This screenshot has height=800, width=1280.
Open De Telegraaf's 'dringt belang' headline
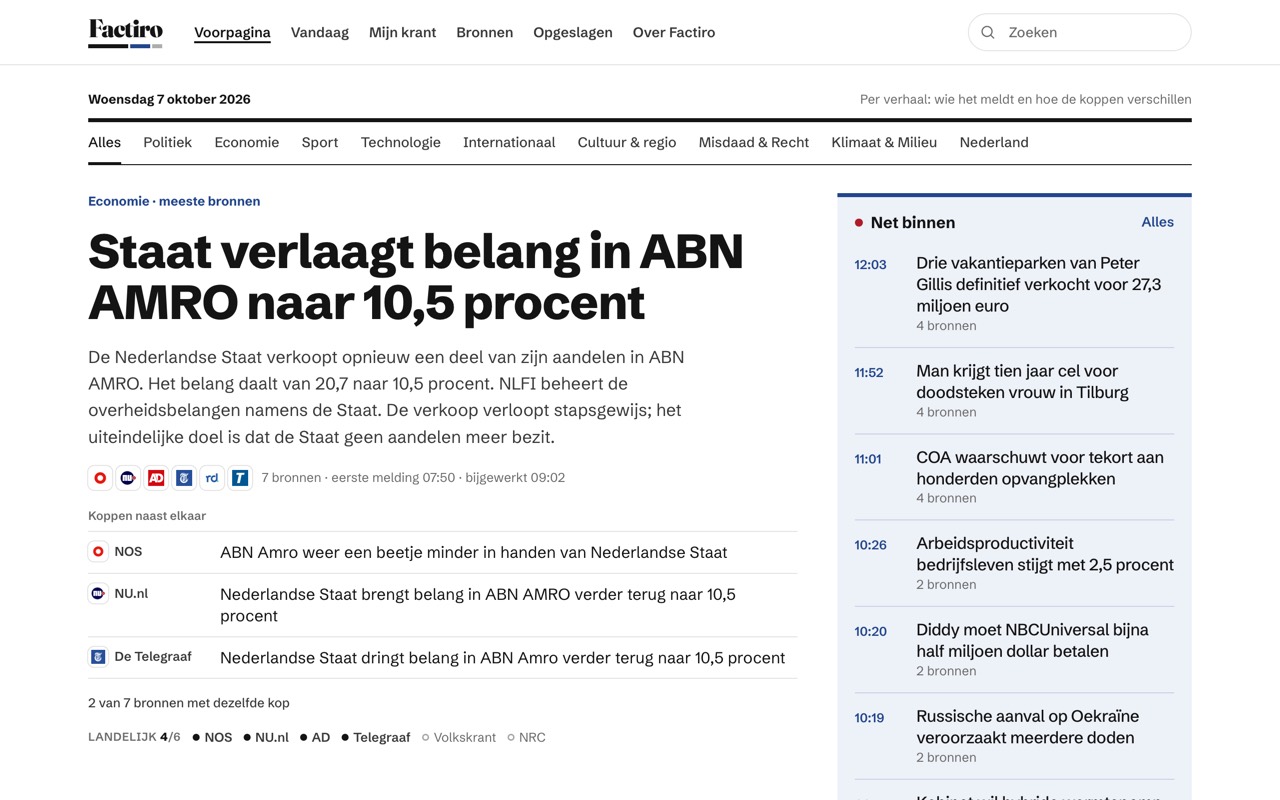(x=502, y=658)
